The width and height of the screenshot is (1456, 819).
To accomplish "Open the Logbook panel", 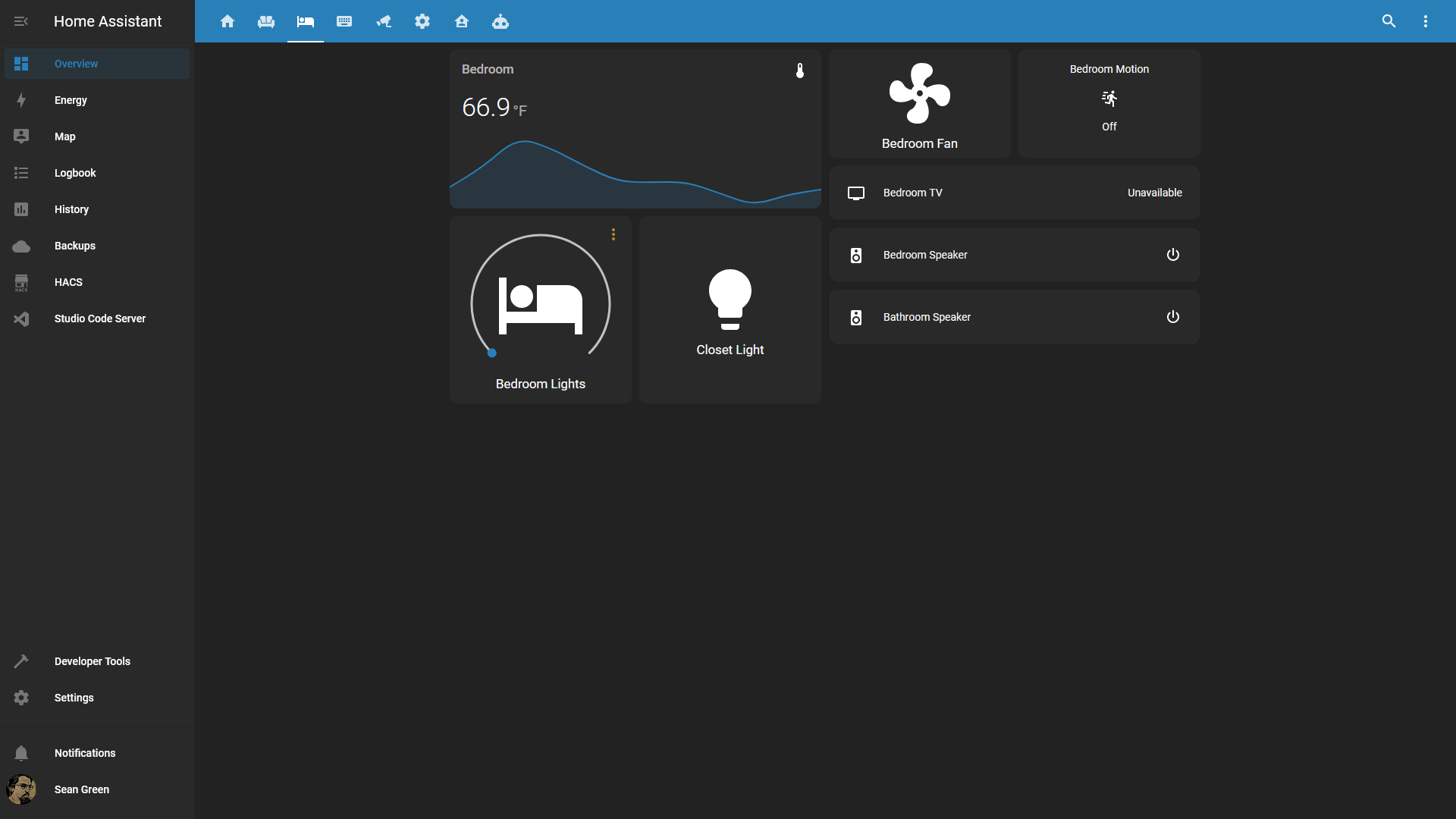I will click(x=97, y=173).
